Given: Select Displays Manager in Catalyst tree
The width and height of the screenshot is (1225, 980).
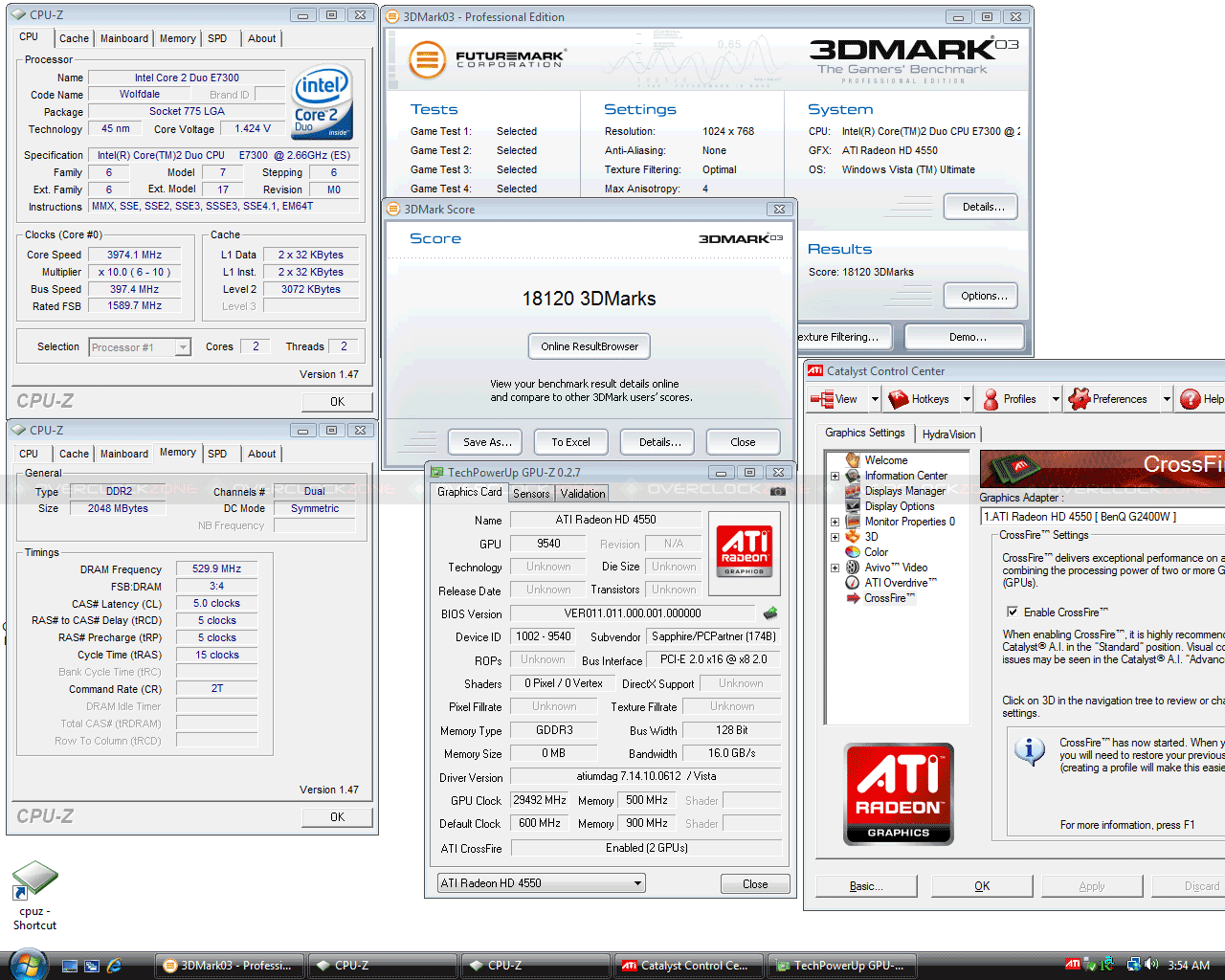Looking at the screenshot, I should tap(904, 491).
